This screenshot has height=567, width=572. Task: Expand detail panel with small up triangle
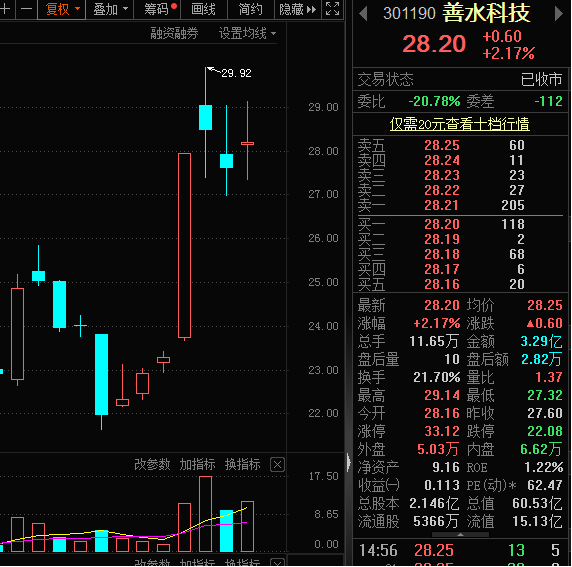click(460, 535)
